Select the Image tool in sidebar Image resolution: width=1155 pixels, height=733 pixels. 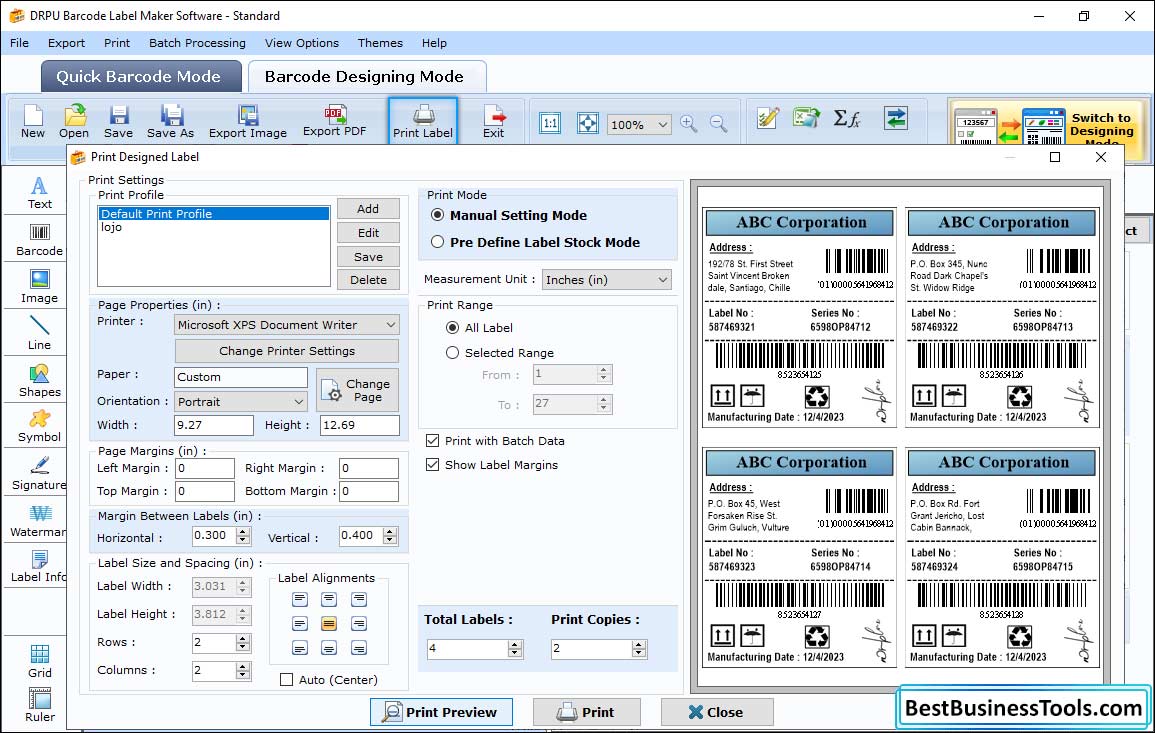pos(39,287)
